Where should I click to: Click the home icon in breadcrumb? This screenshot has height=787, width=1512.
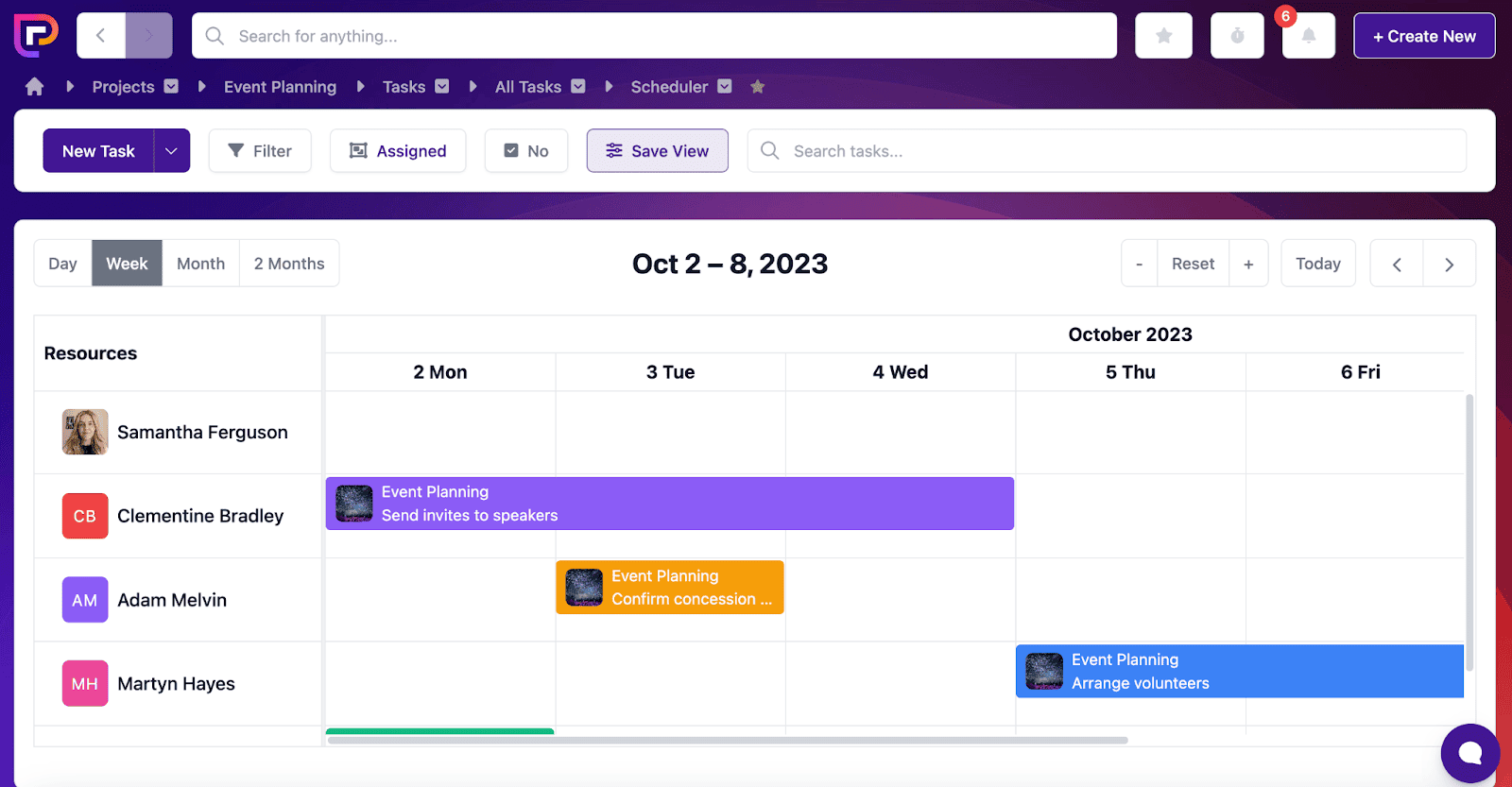35,87
